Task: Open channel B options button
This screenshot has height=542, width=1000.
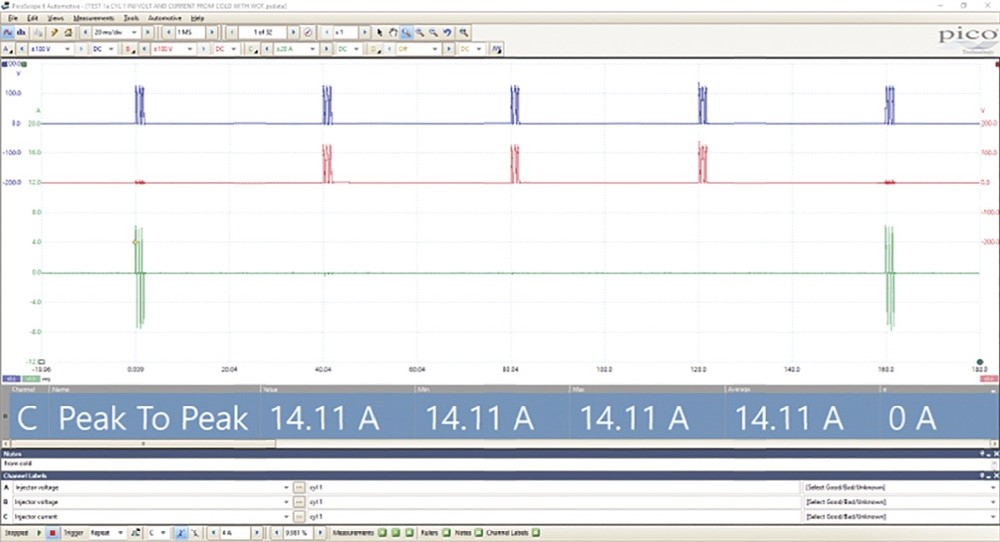Action: (129, 48)
